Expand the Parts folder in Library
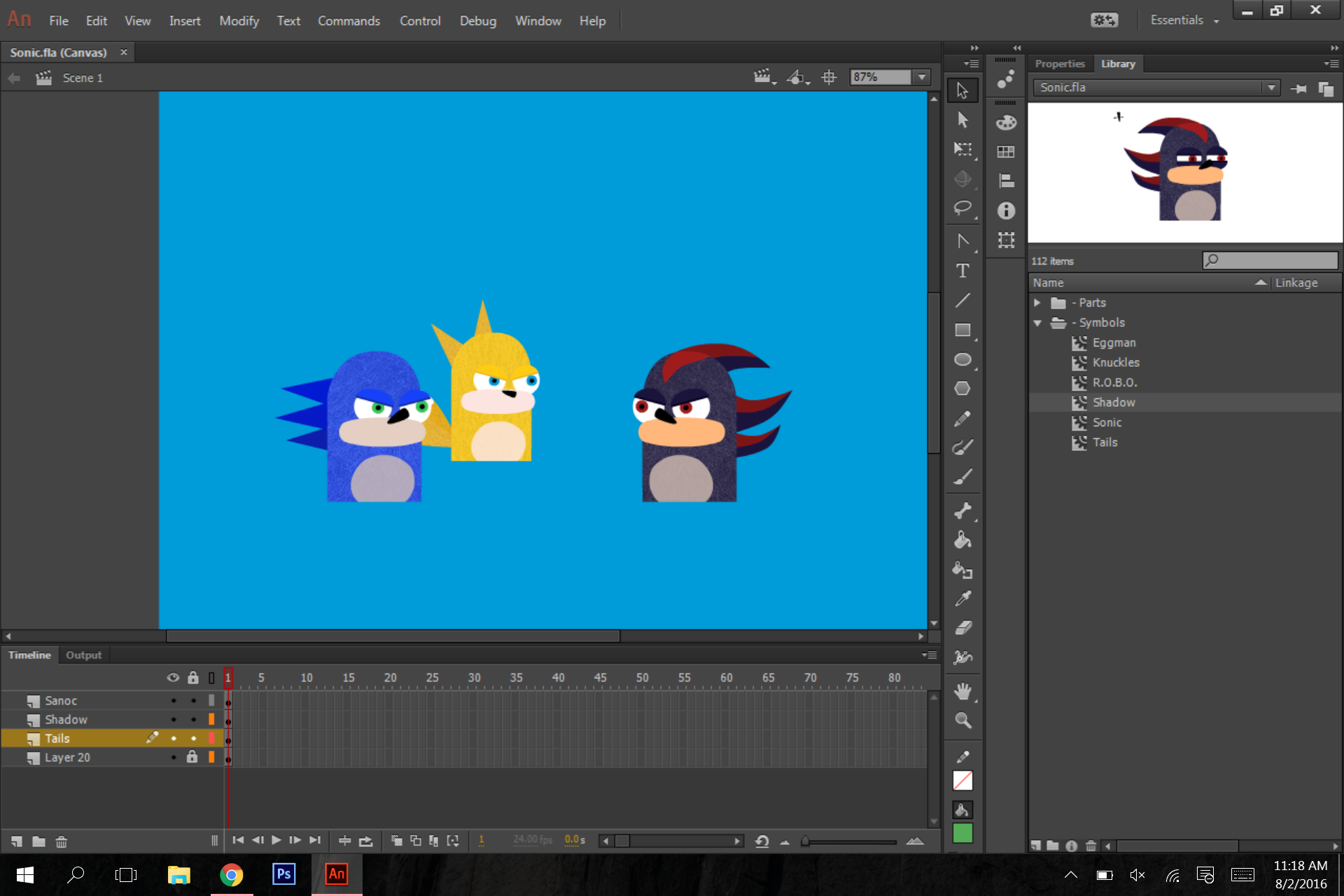This screenshot has height=896, width=1344. [1037, 303]
